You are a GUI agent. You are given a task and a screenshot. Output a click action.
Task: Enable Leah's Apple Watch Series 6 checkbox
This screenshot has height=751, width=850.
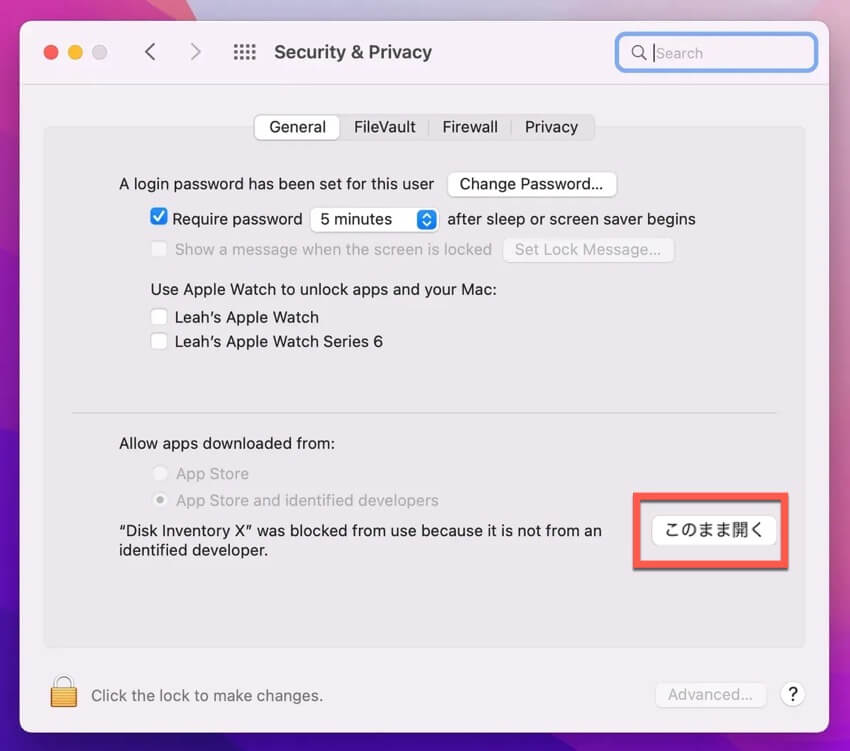(158, 341)
